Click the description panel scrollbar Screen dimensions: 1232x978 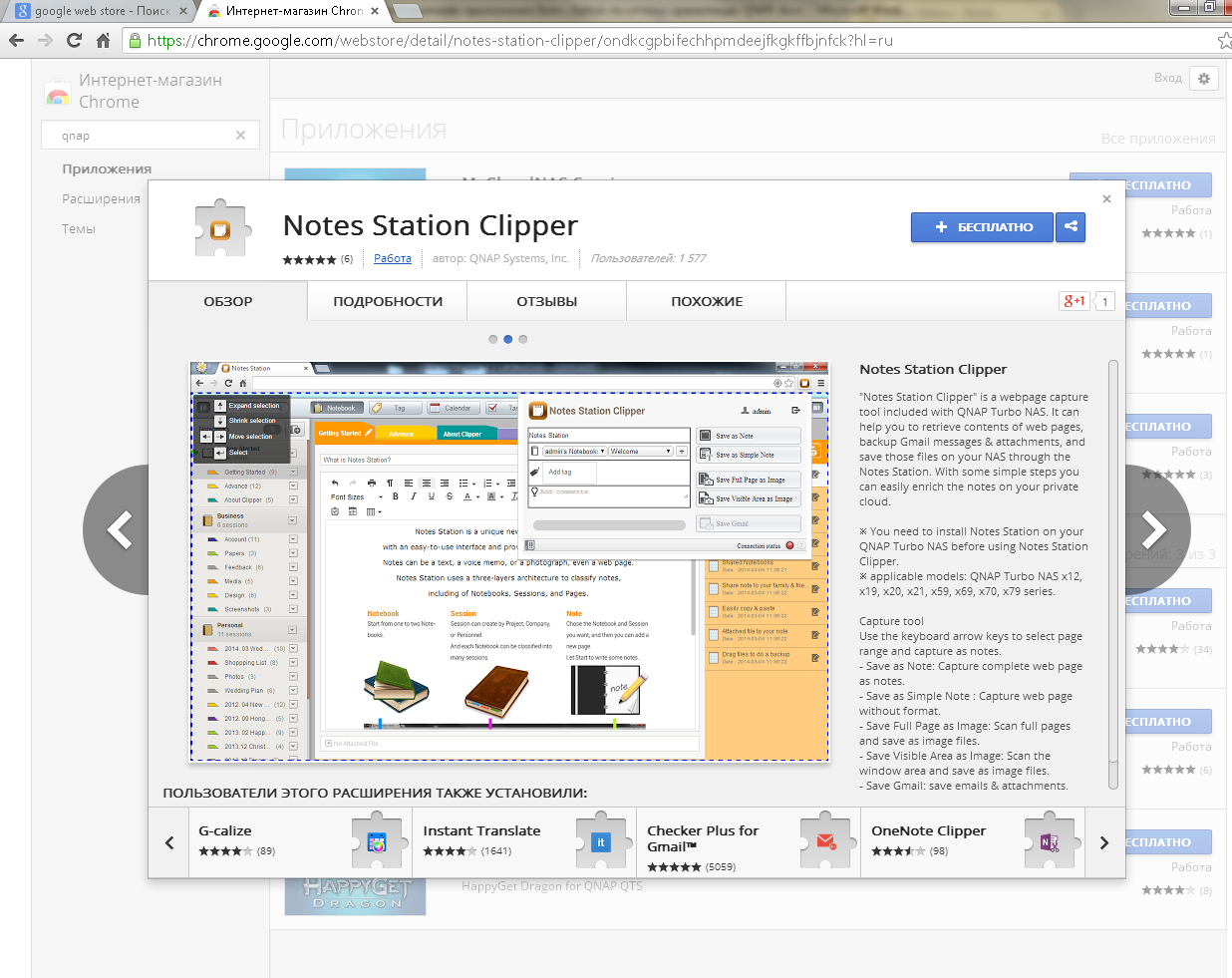1113,575
